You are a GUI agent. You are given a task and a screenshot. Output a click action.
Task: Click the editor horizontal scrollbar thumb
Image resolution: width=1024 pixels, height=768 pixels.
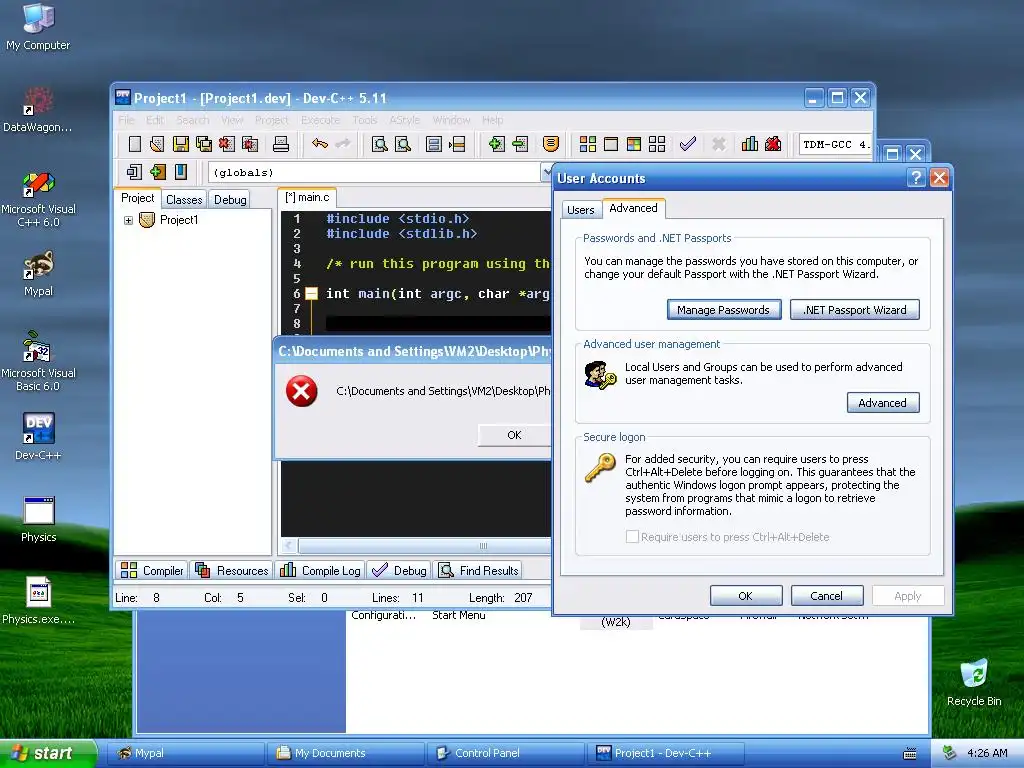tap(424, 546)
